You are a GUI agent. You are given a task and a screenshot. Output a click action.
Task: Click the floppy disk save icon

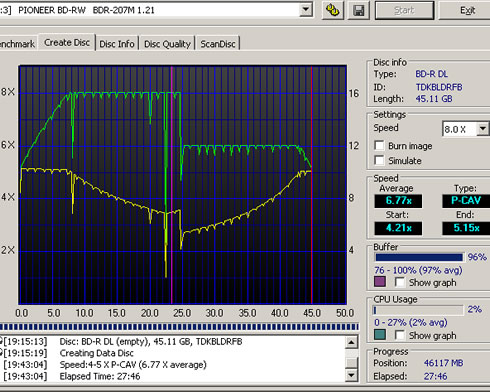359,10
